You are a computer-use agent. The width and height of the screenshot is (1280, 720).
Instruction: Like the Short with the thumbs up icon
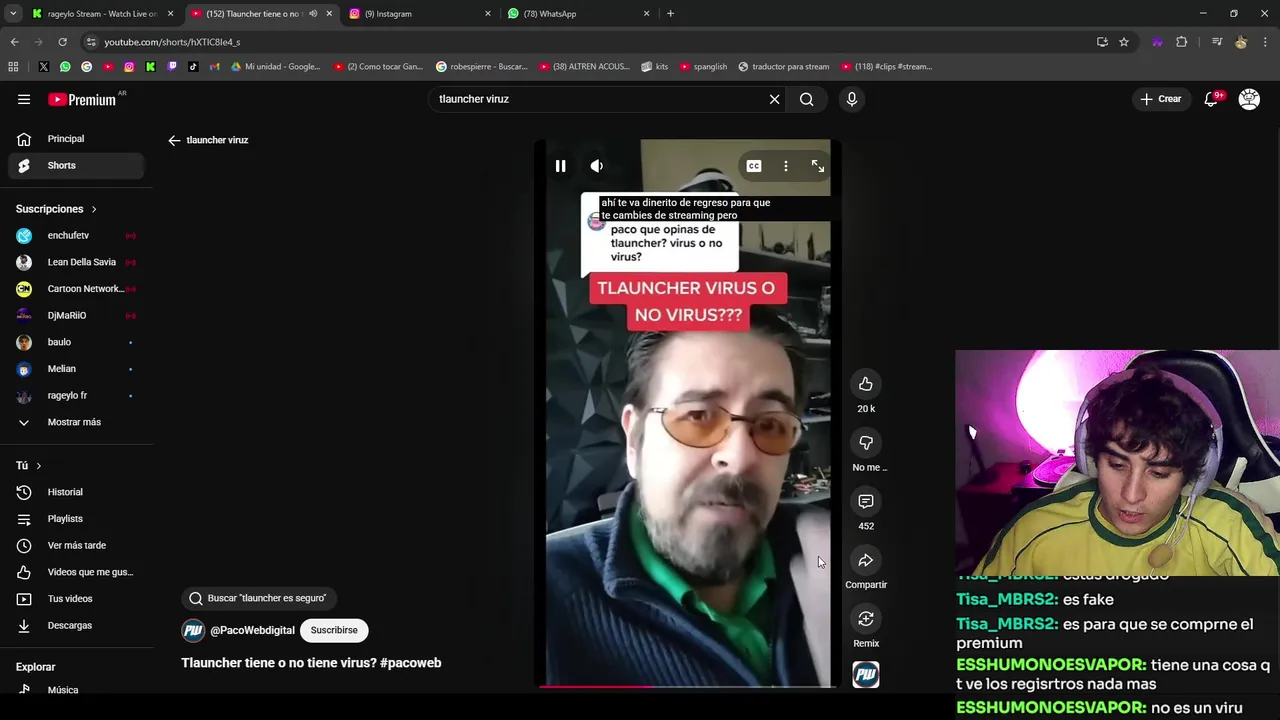click(866, 384)
